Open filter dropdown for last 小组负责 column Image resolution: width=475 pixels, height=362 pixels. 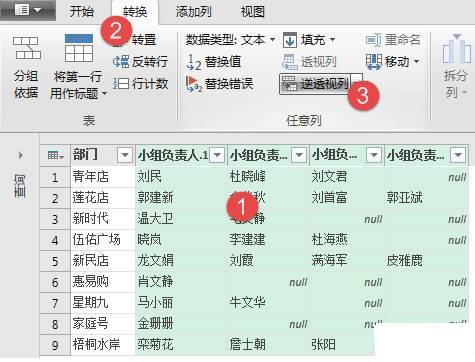(458, 155)
